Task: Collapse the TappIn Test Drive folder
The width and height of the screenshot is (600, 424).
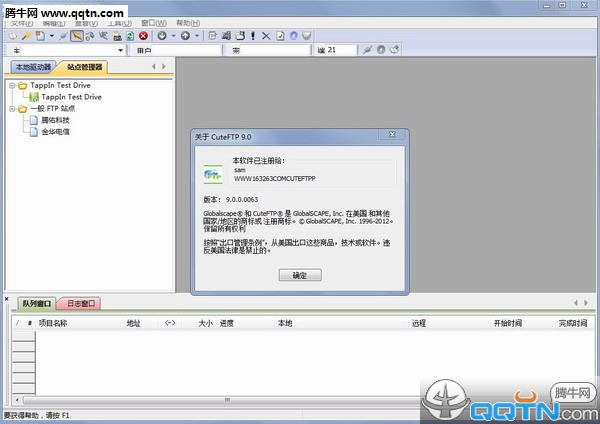Action: tap(12, 85)
